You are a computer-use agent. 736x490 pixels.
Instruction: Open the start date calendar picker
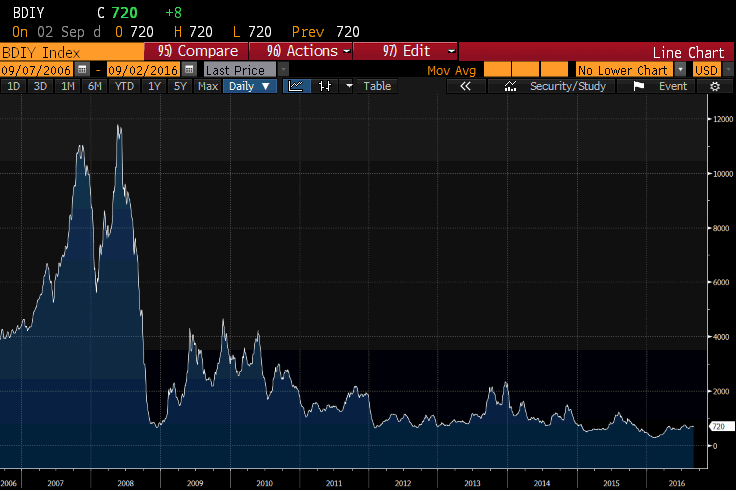(x=82, y=70)
